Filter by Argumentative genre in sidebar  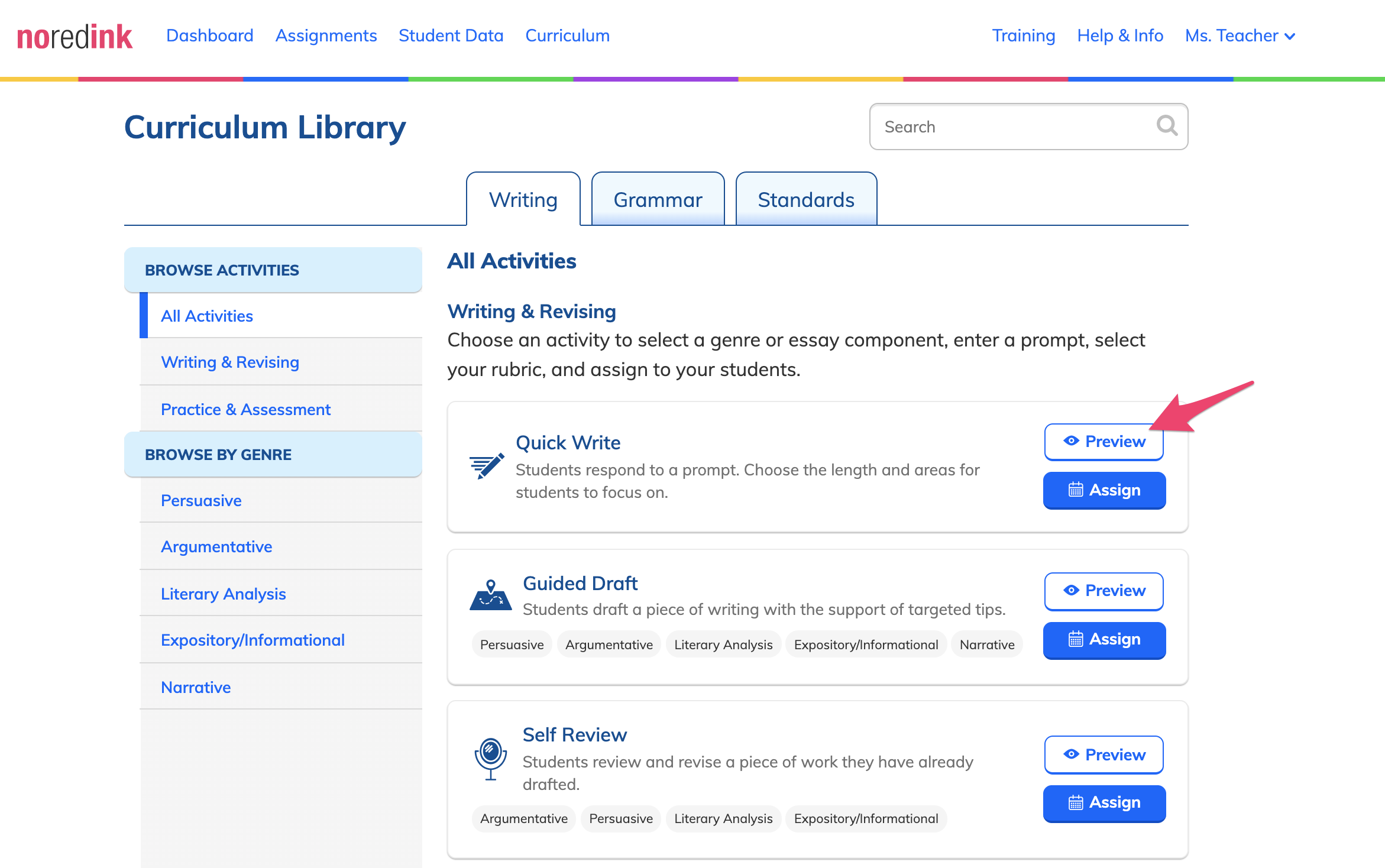tap(281, 546)
